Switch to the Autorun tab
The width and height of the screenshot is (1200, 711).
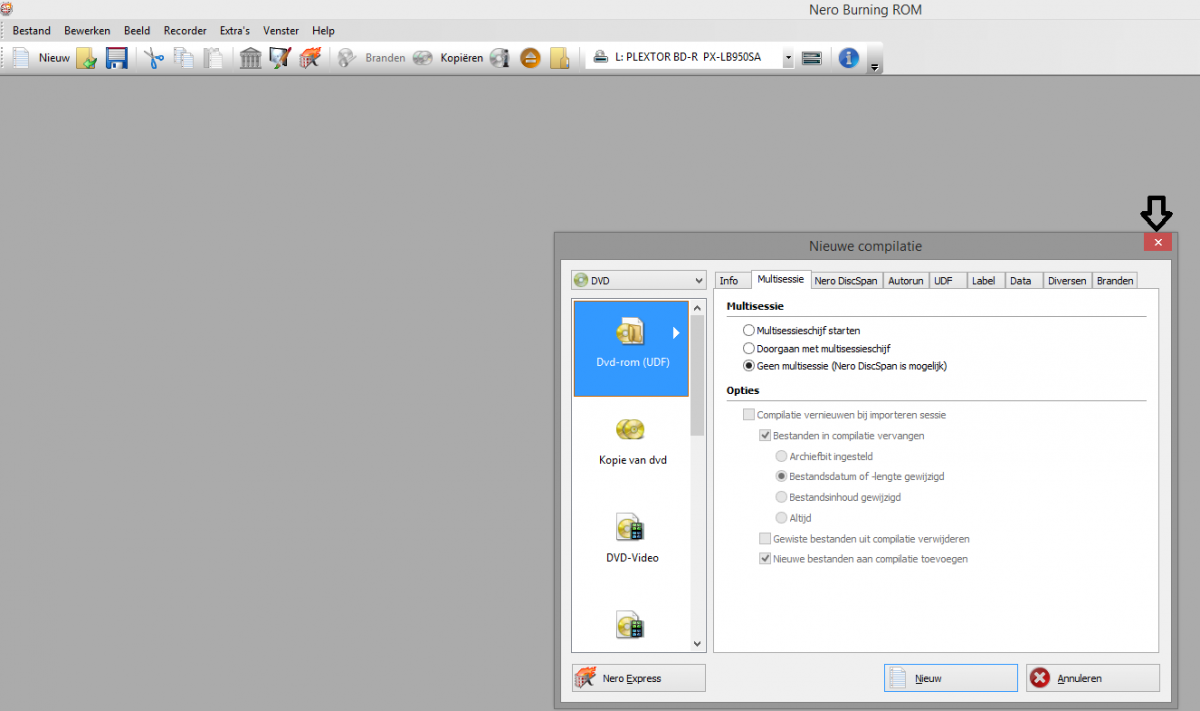(x=905, y=281)
